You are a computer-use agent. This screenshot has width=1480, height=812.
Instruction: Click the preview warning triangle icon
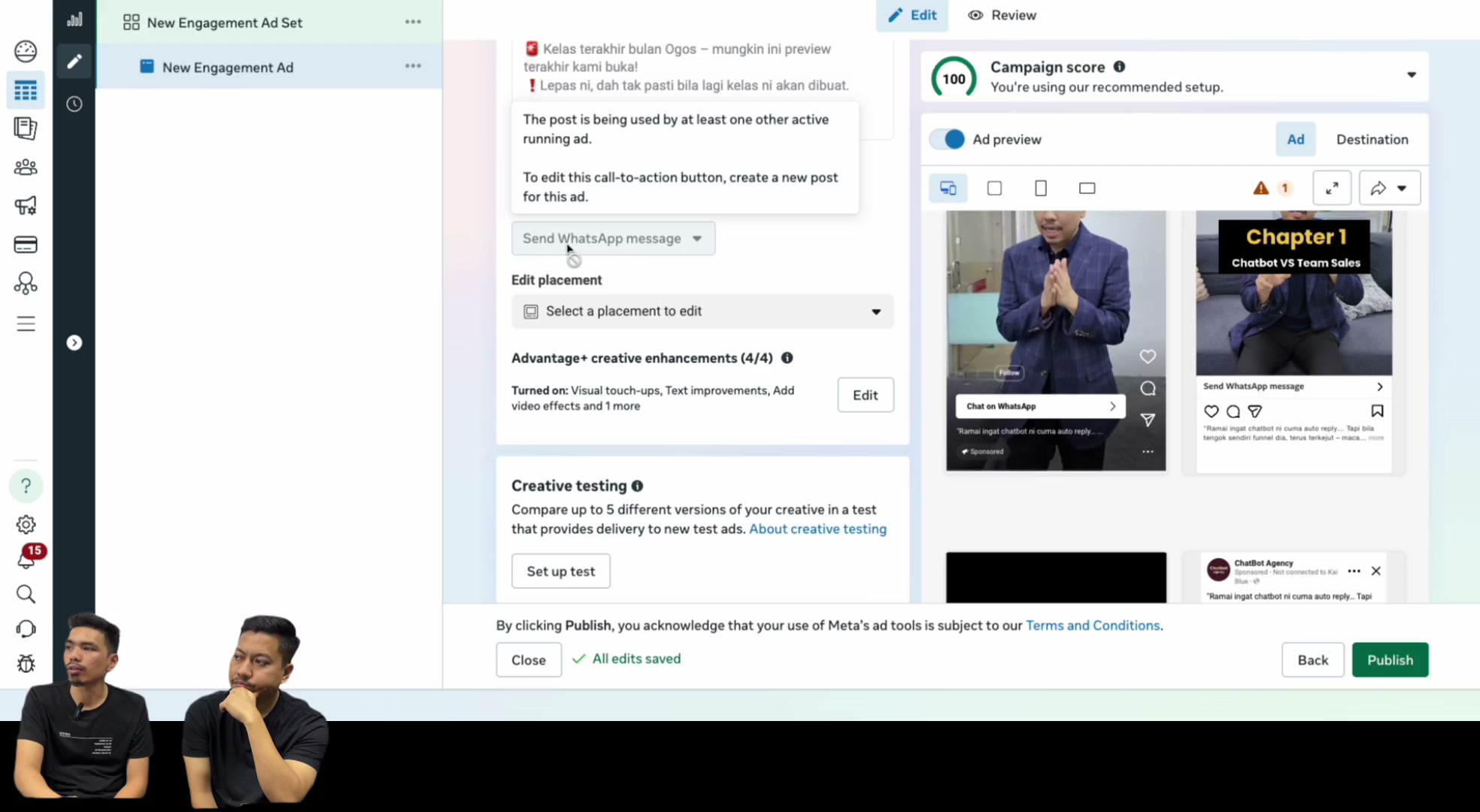(1260, 188)
